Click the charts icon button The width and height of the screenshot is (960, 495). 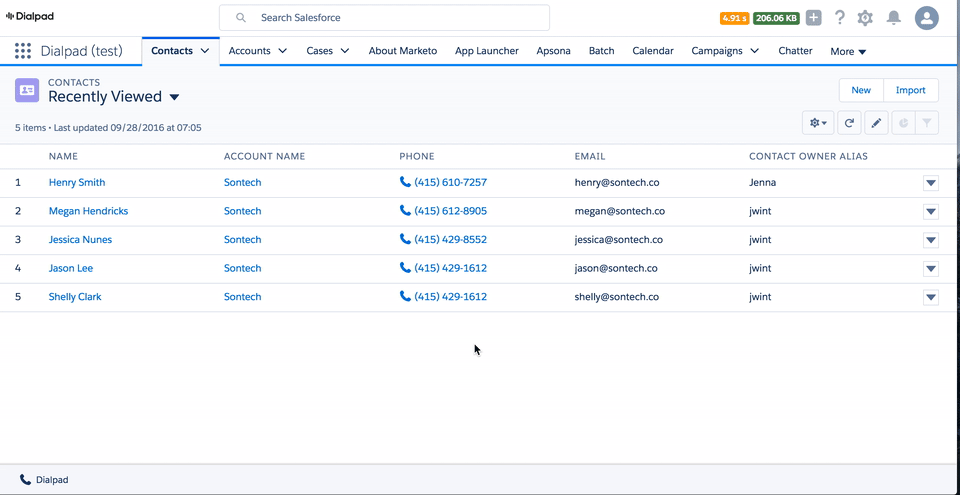pyautogui.click(x=903, y=123)
